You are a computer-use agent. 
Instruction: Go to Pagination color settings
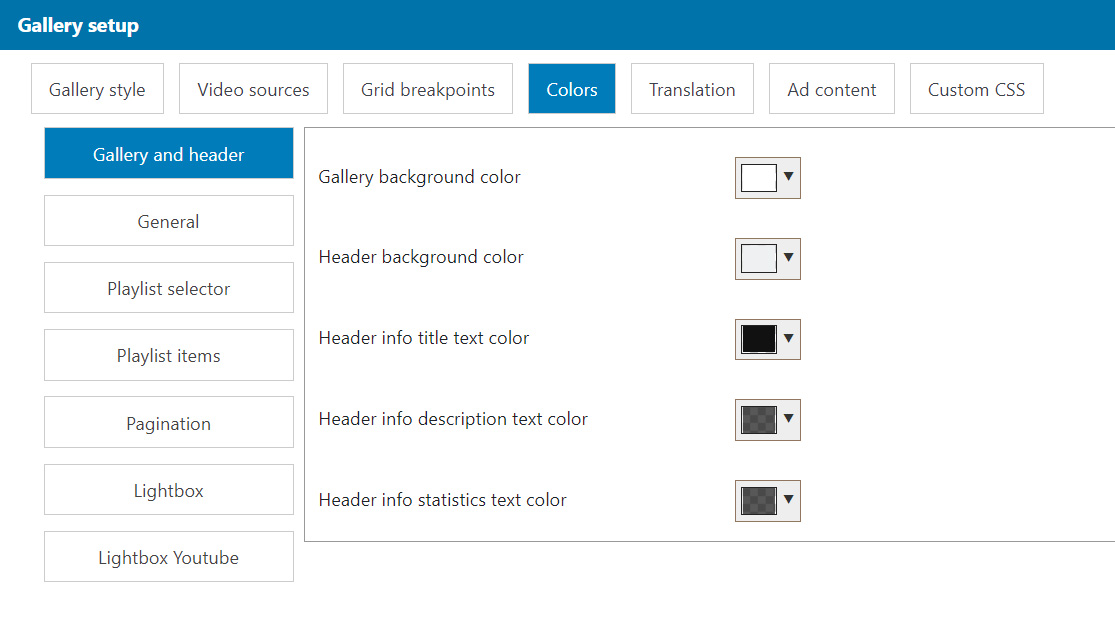coord(169,423)
